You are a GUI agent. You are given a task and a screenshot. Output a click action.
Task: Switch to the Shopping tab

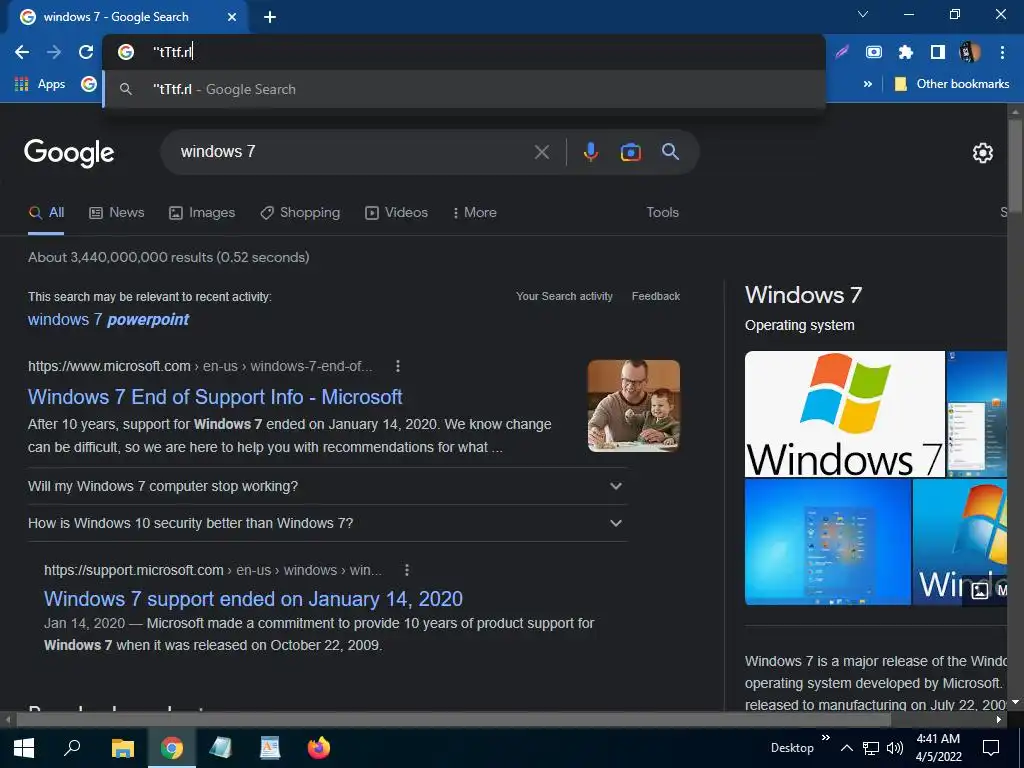point(300,212)
